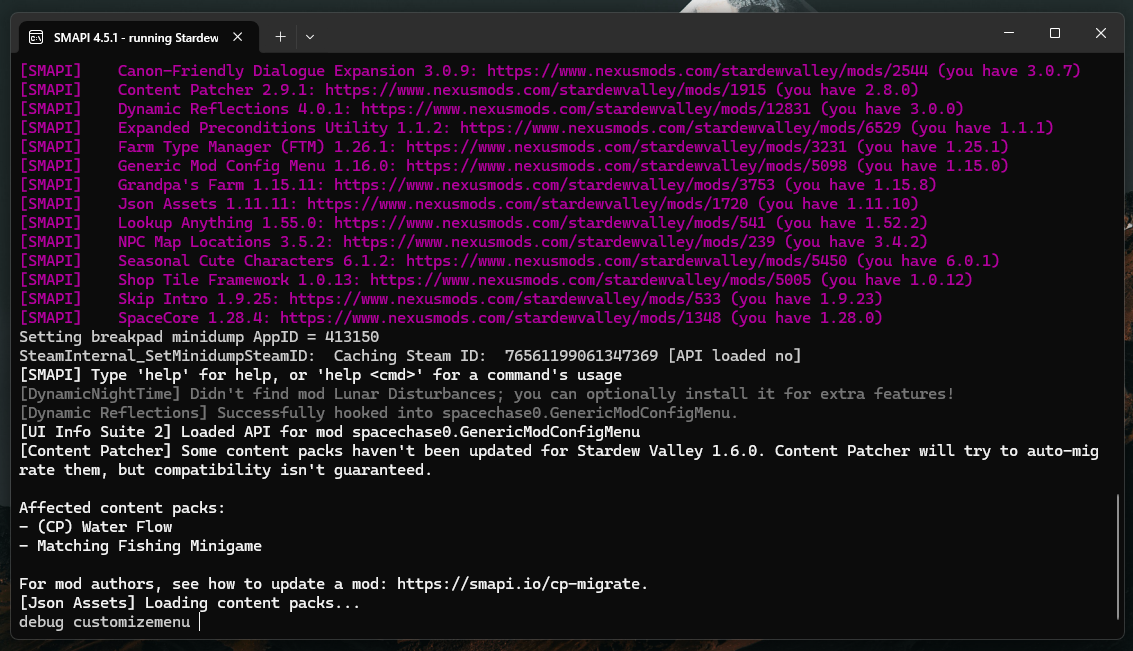1133x651 pixels.
Task: Open the NPC Map Locations mods/239 link
Action: pyautogui.click(x=559, y=242)
